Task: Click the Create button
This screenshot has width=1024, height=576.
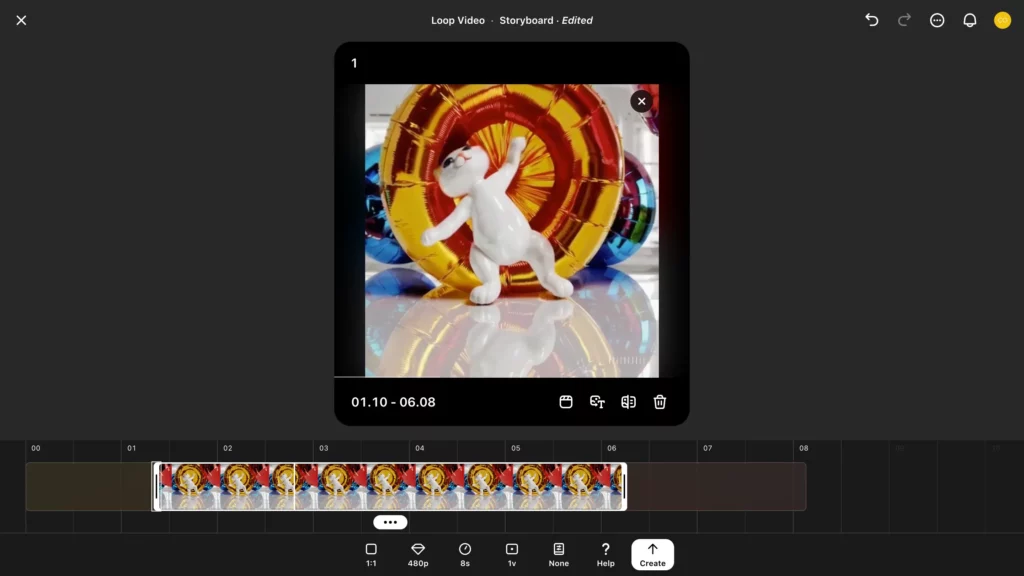Action: (652, 554)
